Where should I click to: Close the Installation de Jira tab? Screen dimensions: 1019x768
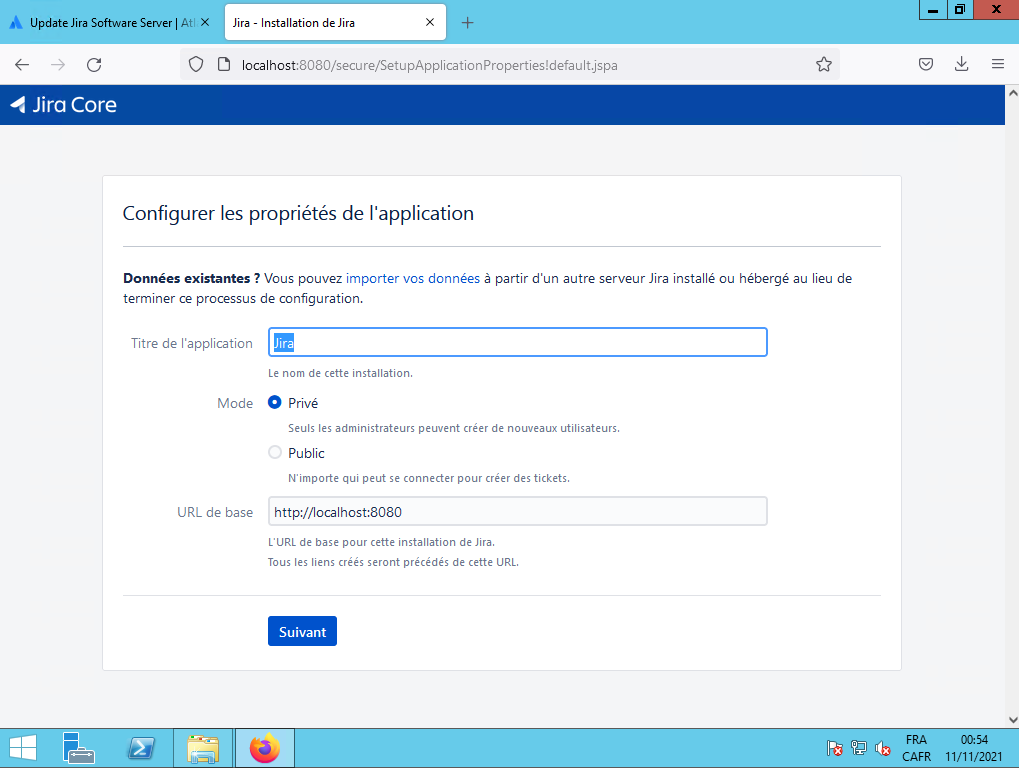430,22
